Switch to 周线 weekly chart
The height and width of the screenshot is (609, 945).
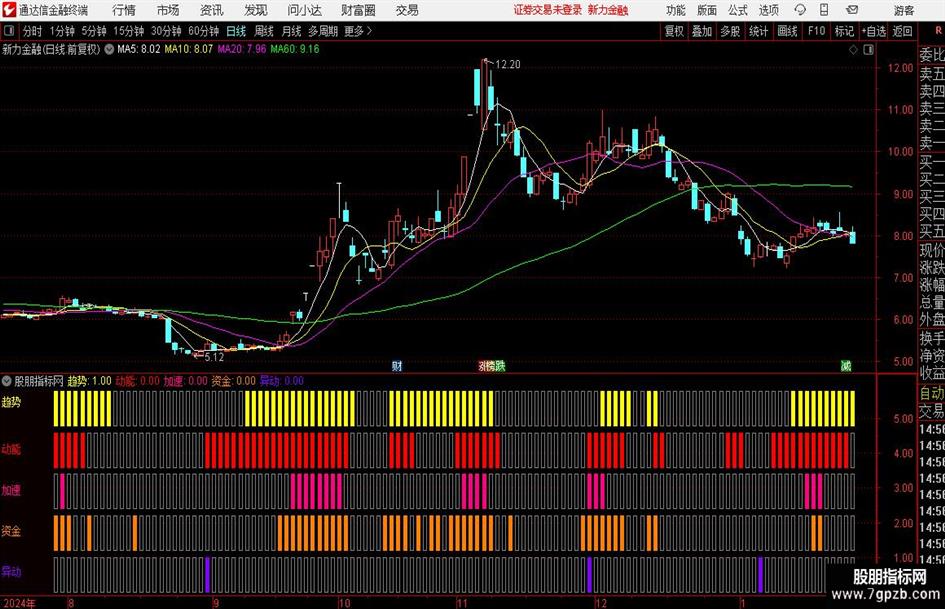[264, 31]
